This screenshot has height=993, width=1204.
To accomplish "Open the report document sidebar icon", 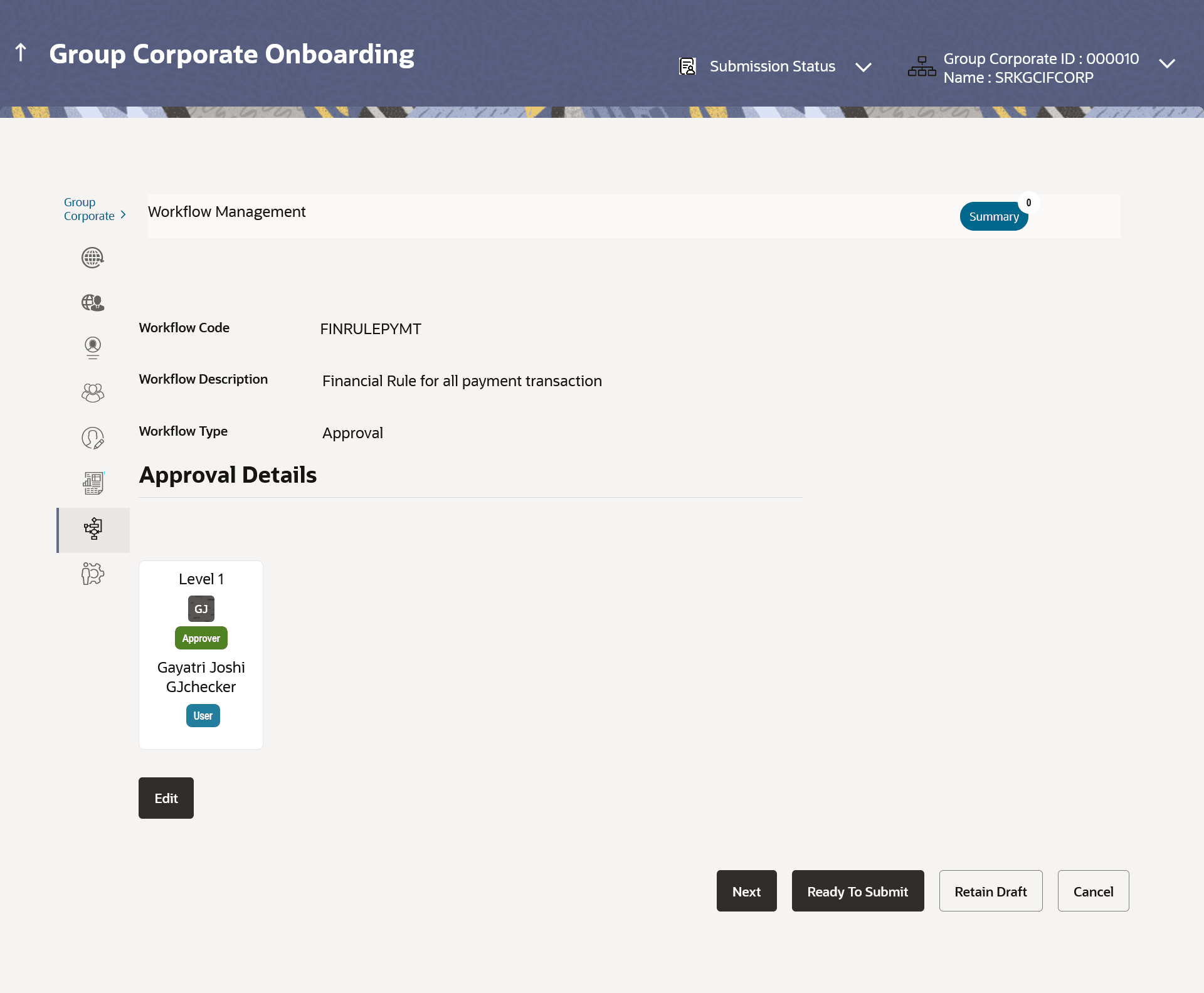I will pyautogui.click(x=93, y=483).
